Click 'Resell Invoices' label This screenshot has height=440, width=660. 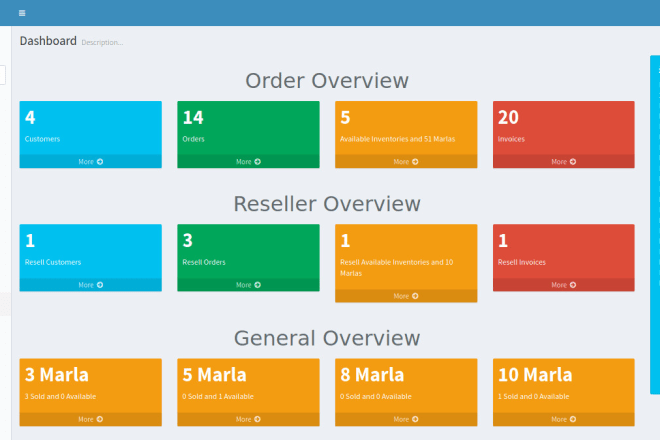(522, 262)
